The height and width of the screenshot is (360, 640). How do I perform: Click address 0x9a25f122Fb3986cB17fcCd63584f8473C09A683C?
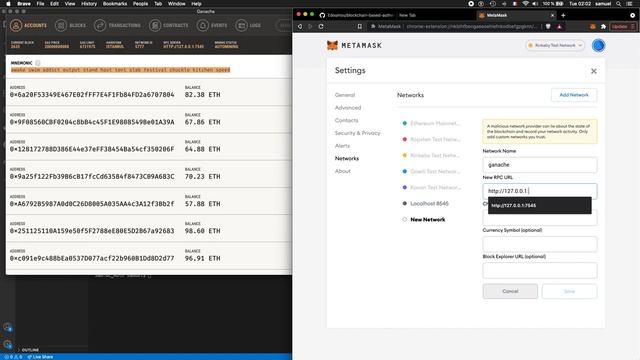[x=92, y=176]
